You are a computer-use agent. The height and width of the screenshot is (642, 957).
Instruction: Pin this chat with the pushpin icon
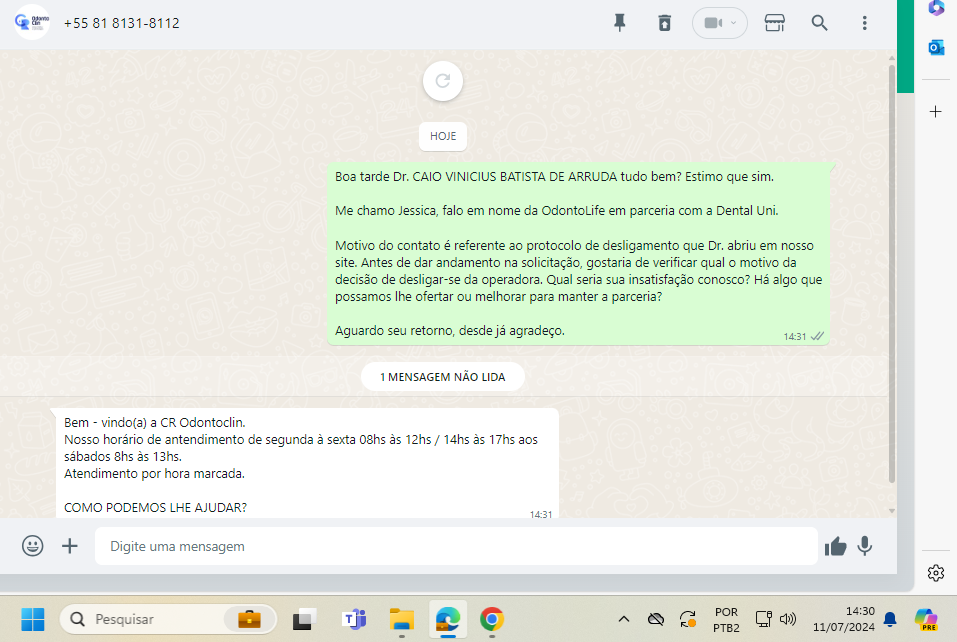click(619, 23)
